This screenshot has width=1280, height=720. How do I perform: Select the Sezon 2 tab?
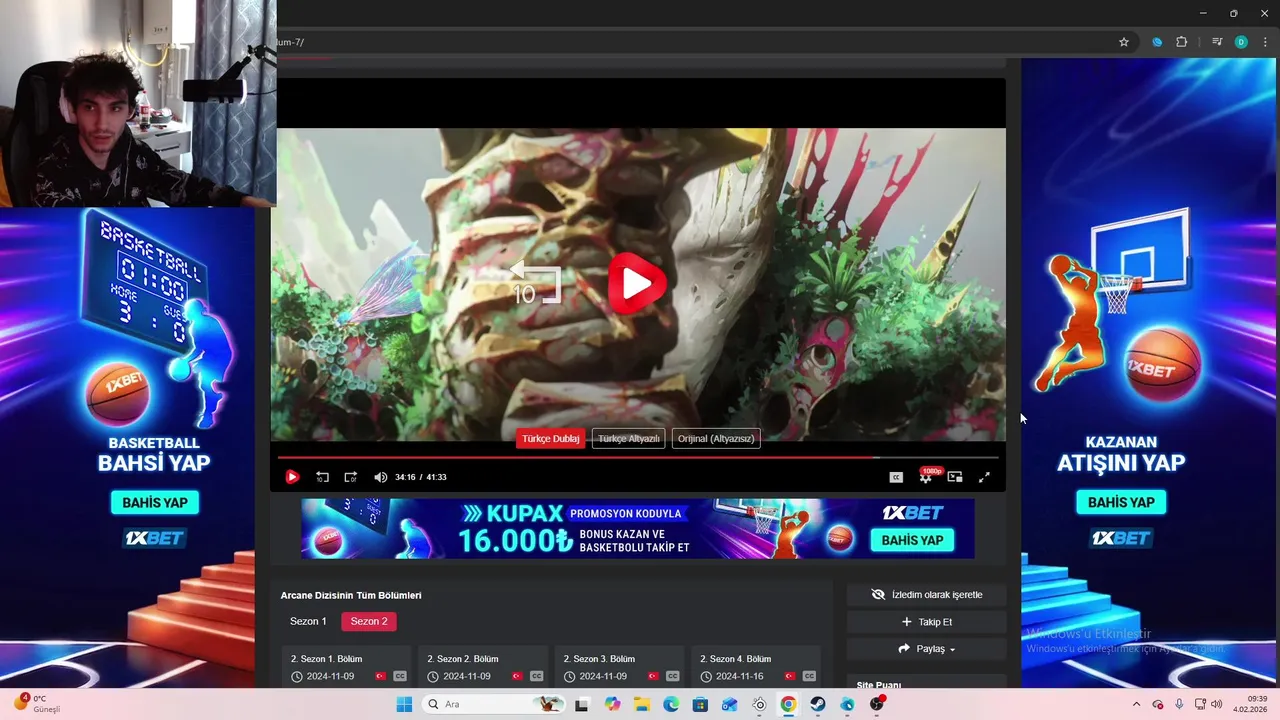pyautogui.click(x=369, y=621)
